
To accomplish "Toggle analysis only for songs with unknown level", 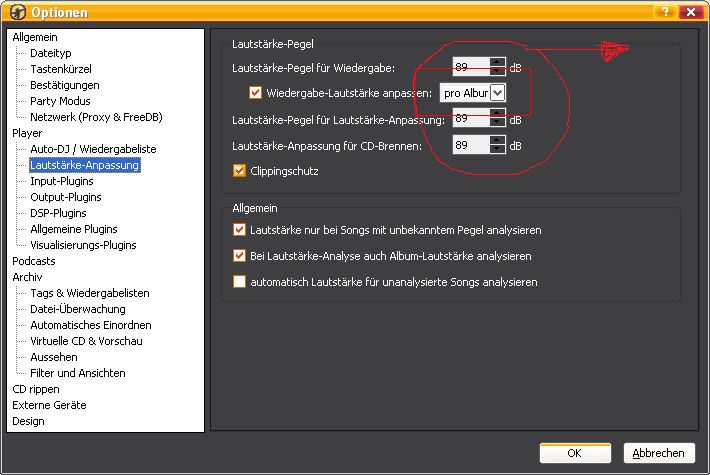I will (239, 230).
